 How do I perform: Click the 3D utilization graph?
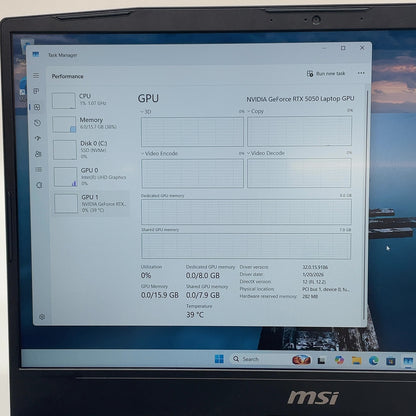pos(192,132)
